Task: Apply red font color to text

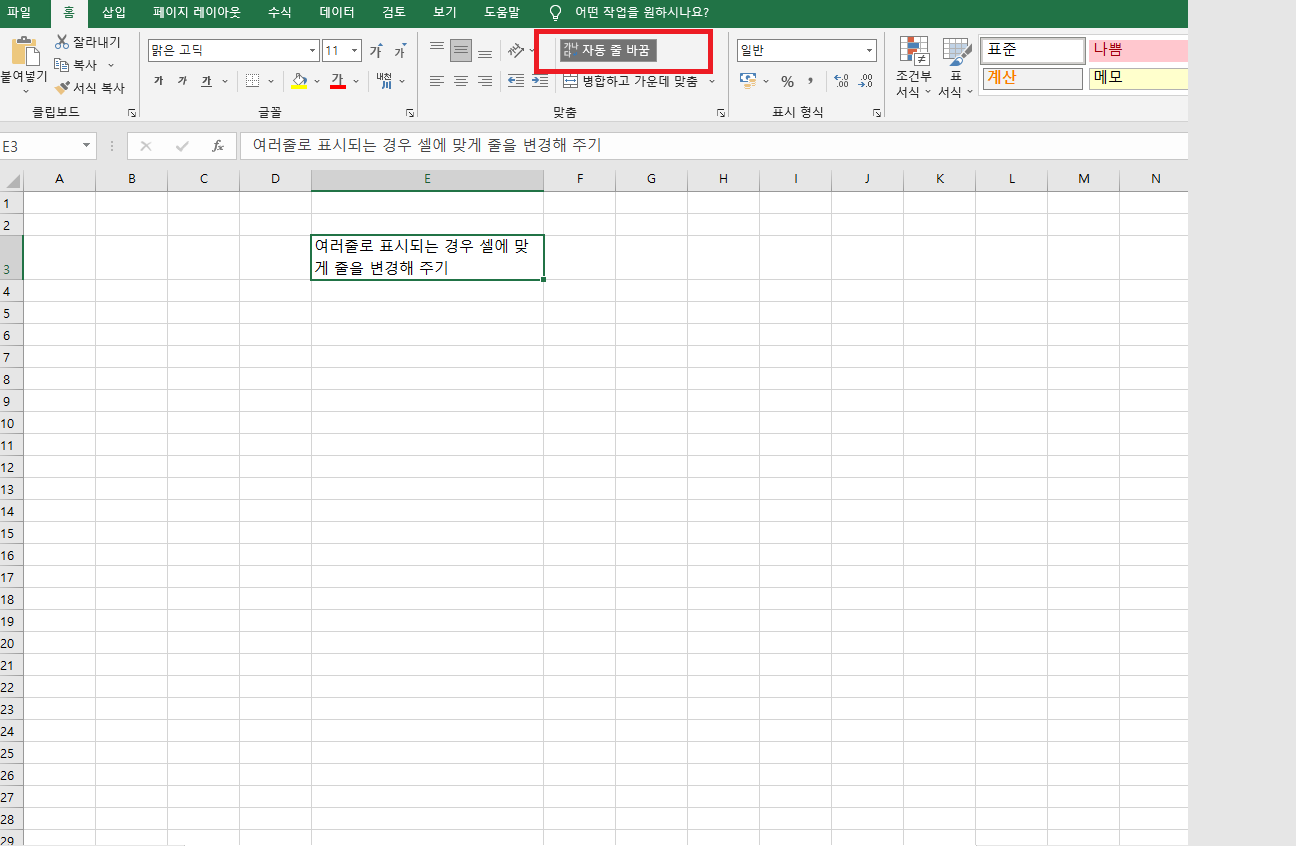Action: 338,81
